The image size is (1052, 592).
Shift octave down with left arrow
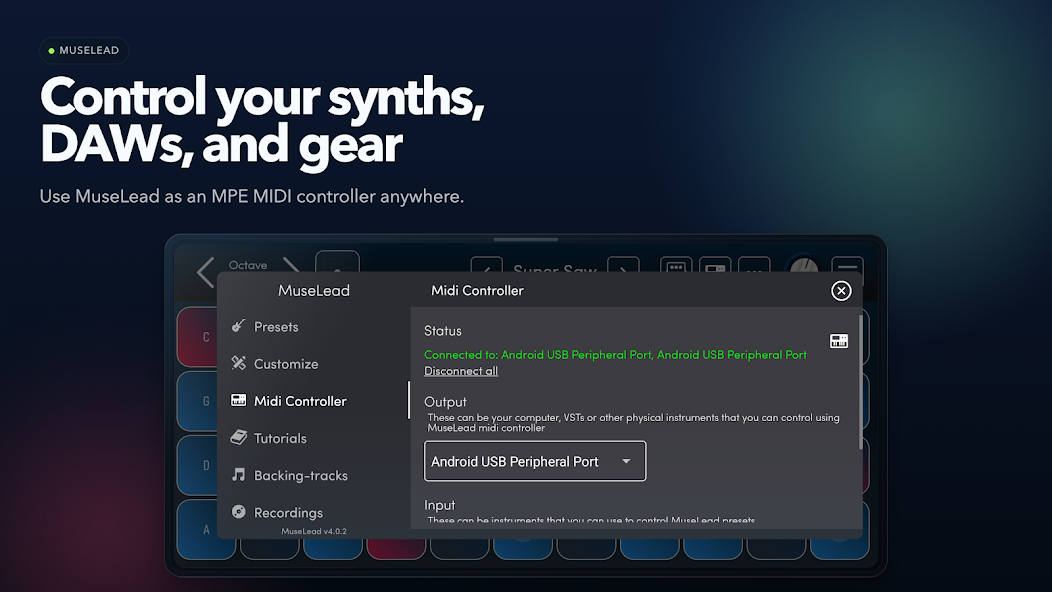tap(205, 270)
